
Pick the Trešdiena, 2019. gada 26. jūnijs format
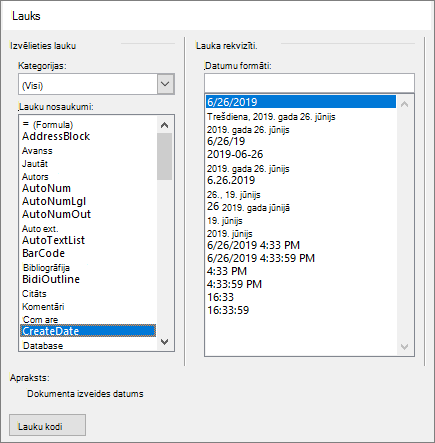(271, 117)
